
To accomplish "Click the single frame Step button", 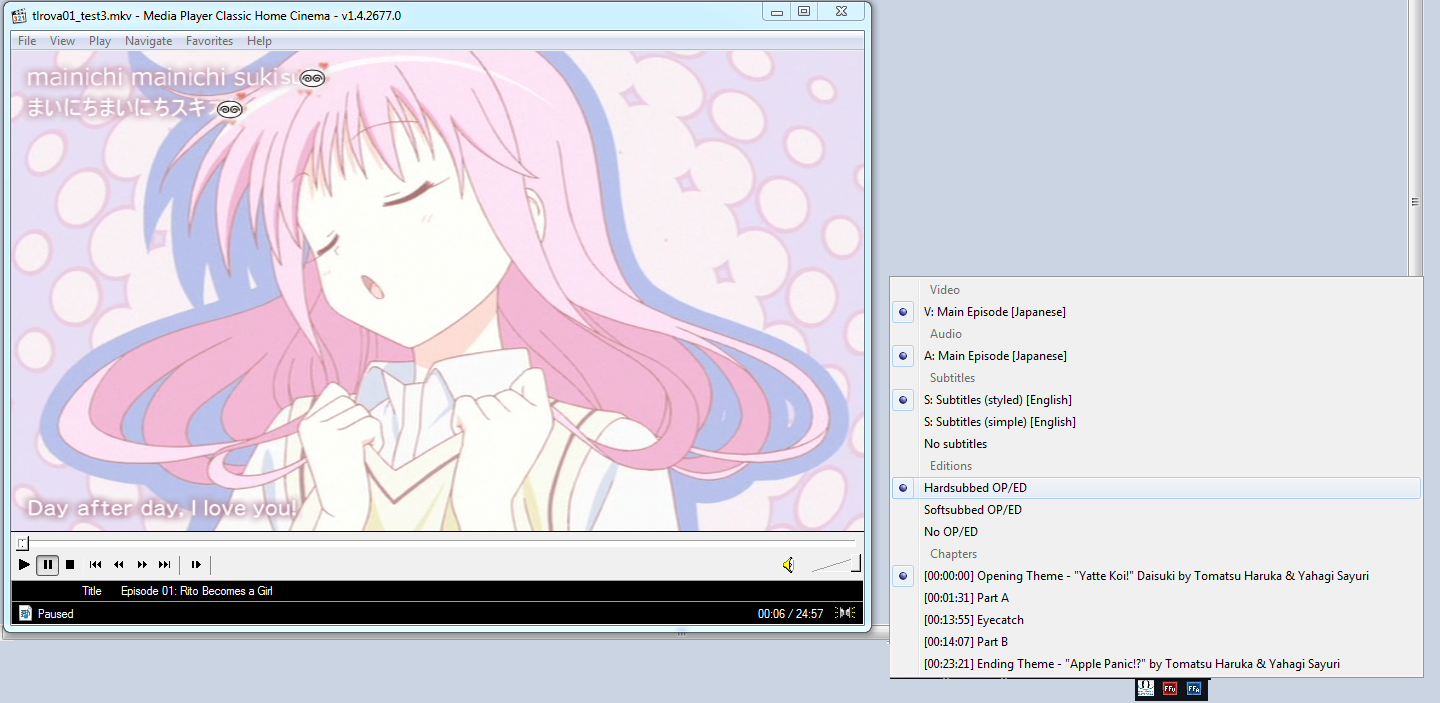I will point(196,565).
